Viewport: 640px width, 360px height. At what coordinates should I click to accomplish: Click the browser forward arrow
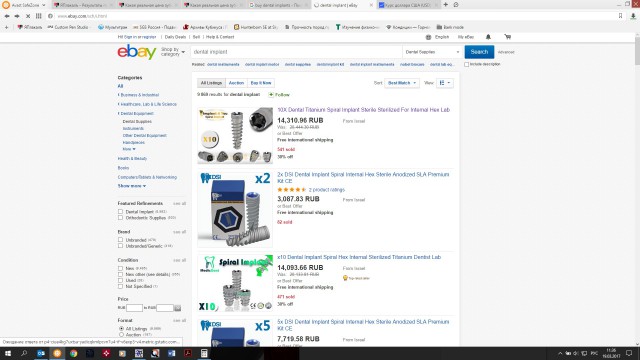coord(17,16)
